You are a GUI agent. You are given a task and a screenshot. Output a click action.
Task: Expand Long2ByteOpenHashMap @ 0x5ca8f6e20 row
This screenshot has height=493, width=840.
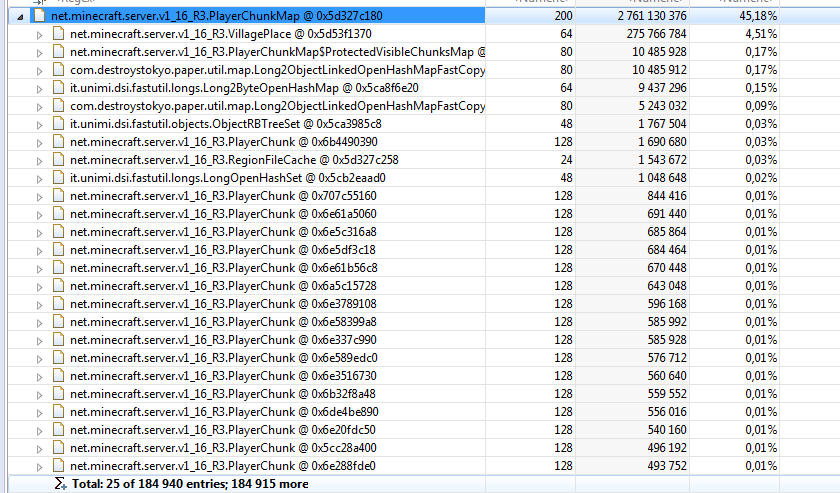click(39, 89)
